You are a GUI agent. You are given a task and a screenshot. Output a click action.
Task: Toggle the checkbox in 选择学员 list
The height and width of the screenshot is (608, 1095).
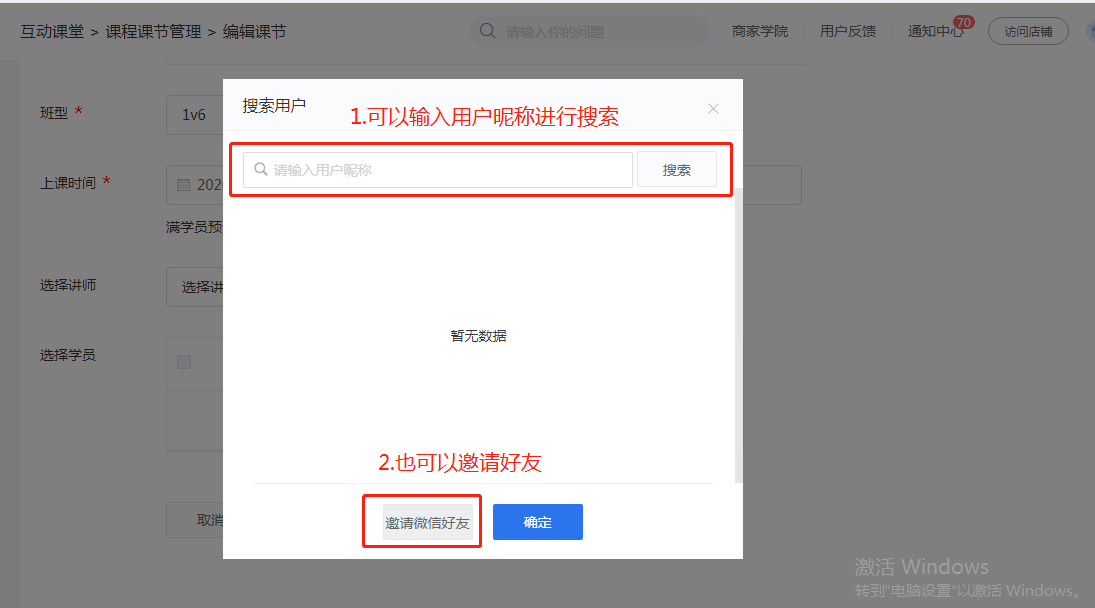click(184, 362)
